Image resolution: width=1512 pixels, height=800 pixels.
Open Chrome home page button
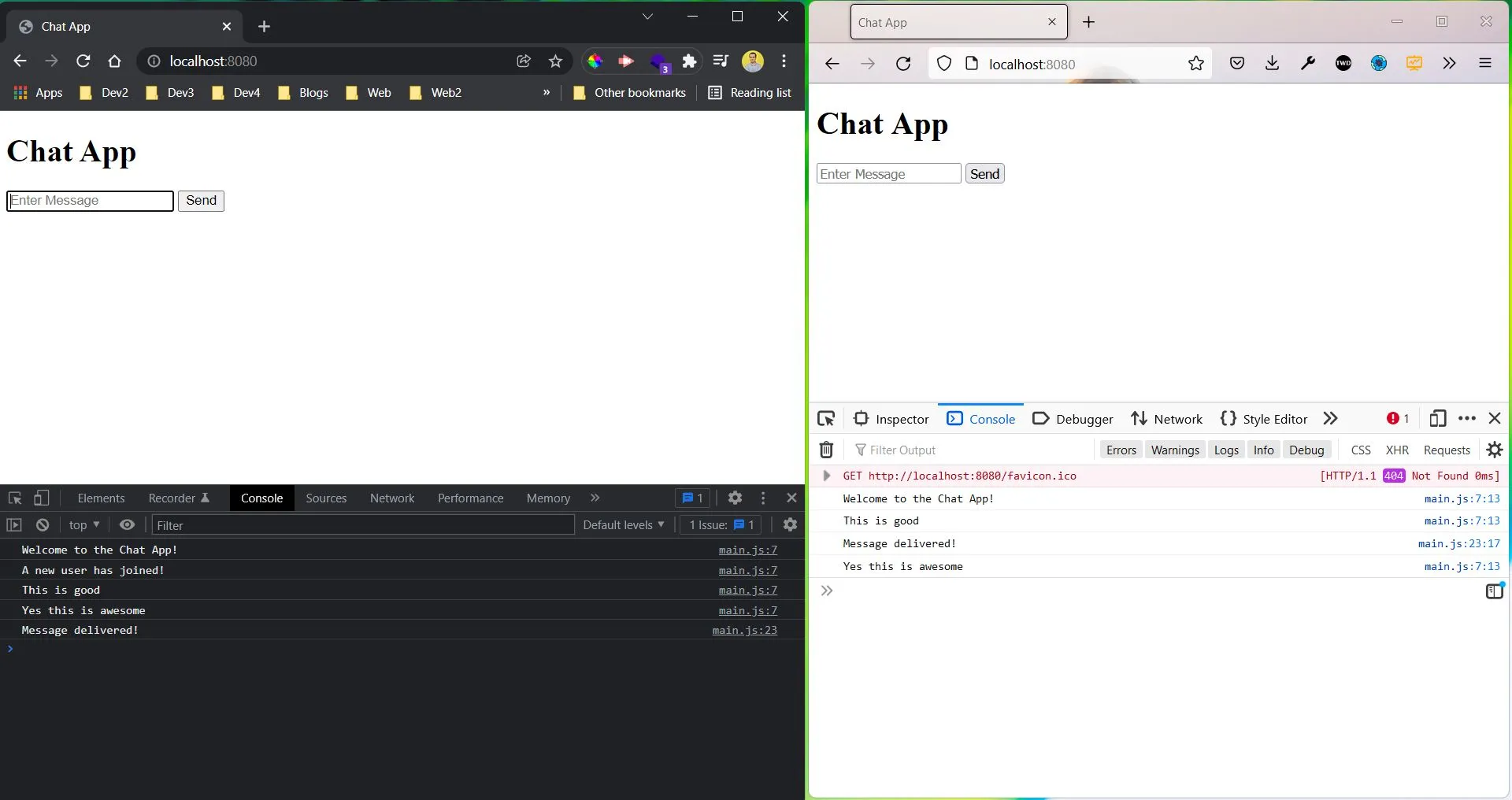pyautogui.click(x=114, y=61)
